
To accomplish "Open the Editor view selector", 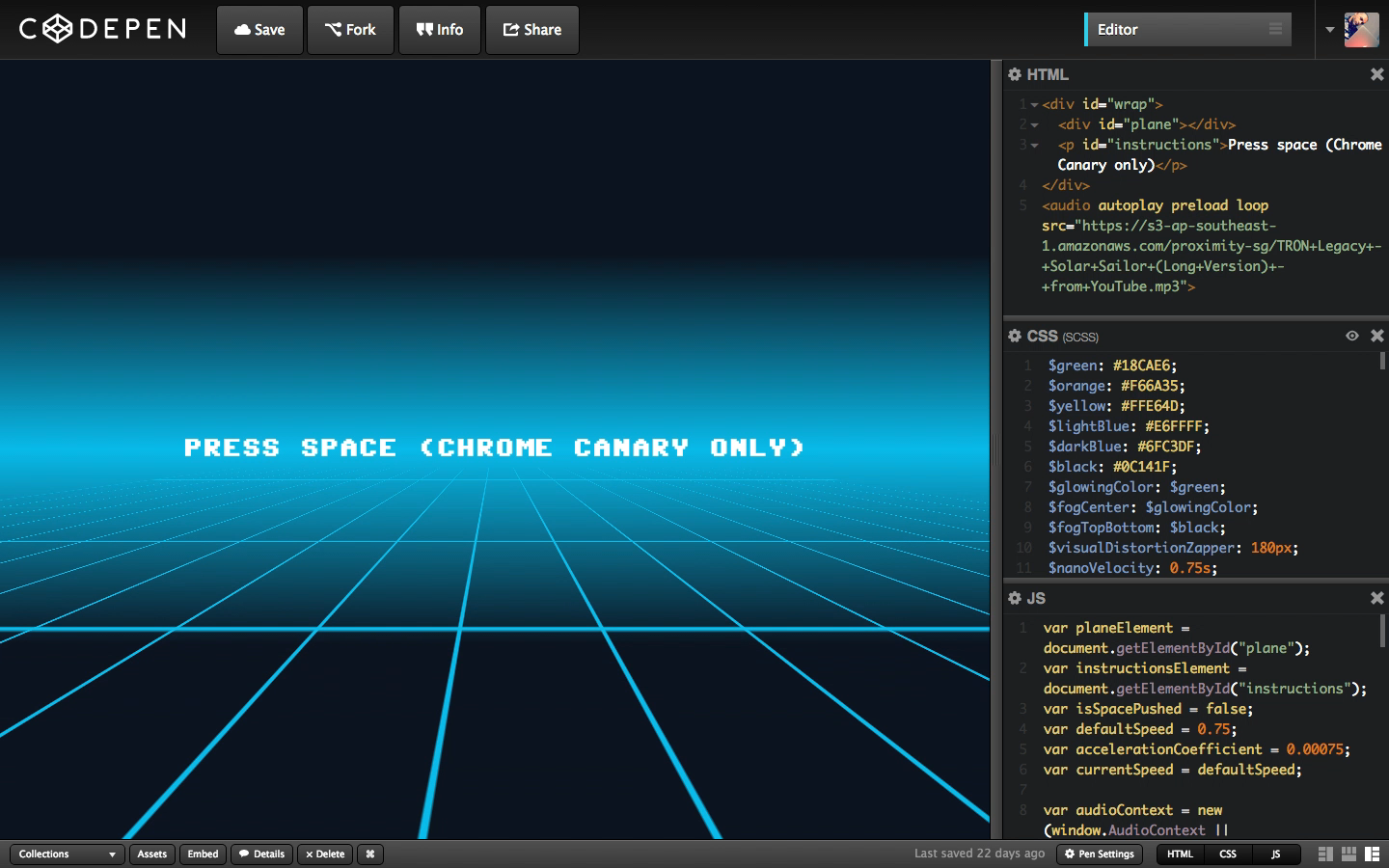I will click(1188, 30).
